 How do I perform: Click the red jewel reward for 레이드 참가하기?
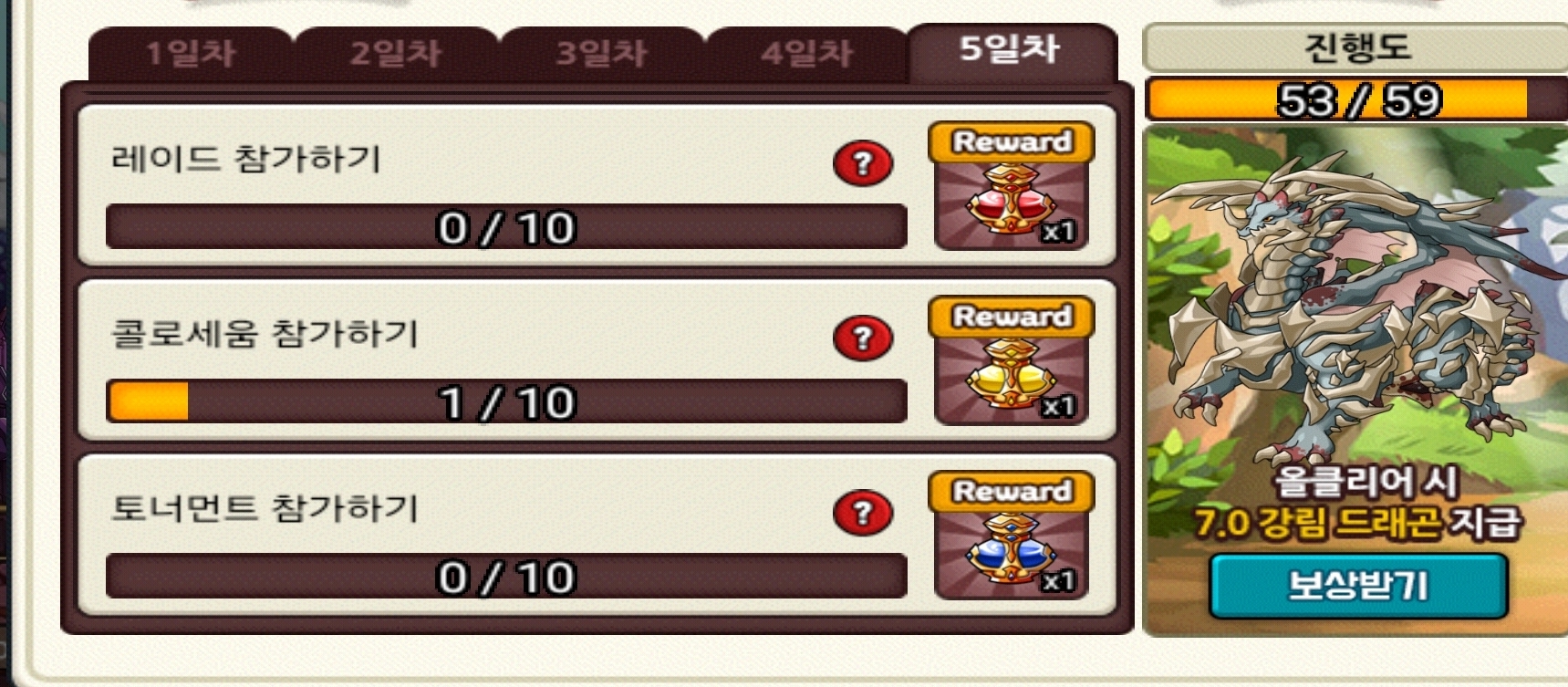click(x=1011, y=187)
